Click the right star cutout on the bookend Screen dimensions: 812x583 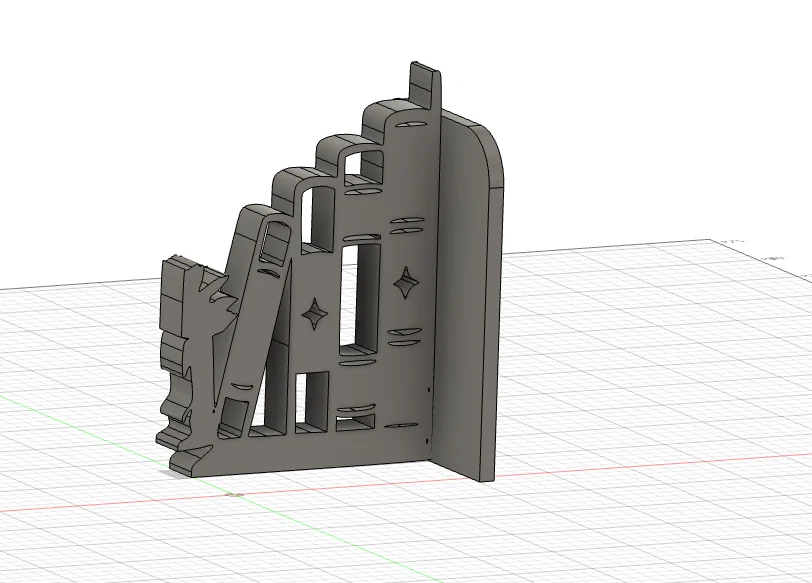(406, 283)
